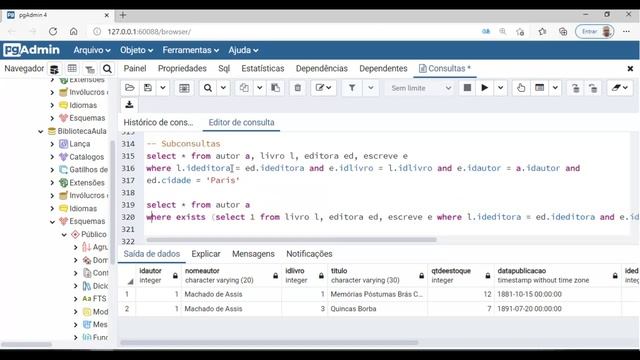
Task: Save the query file
Action: [x=148, y=88]
